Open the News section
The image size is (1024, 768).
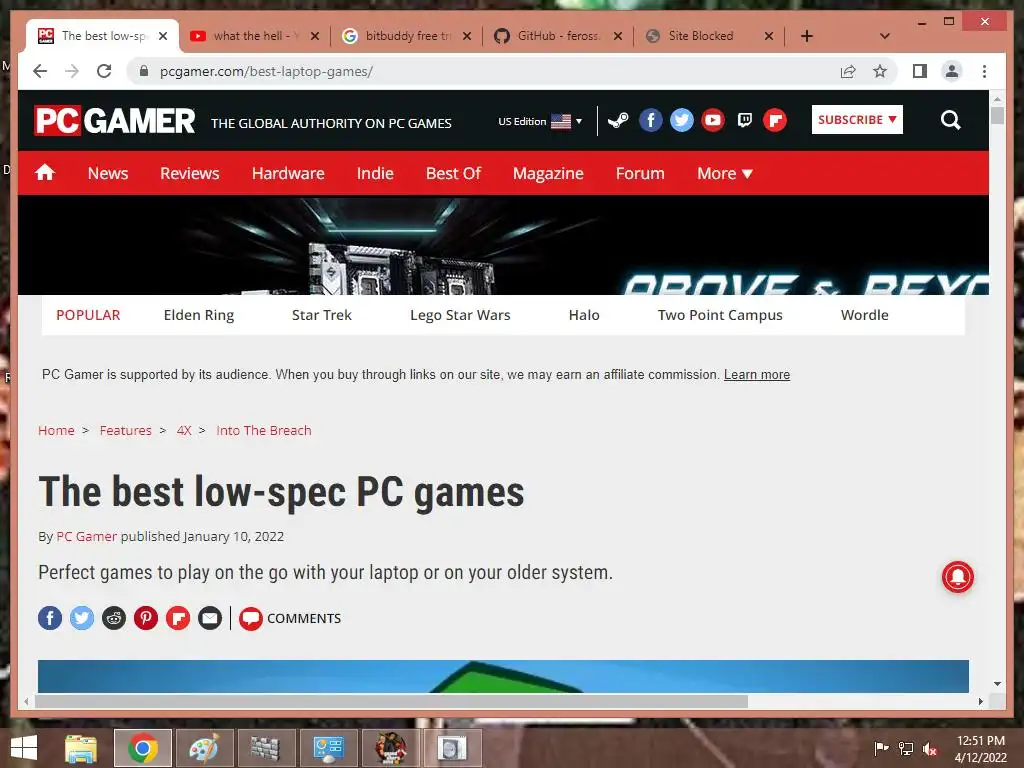(x=108, y=173)
